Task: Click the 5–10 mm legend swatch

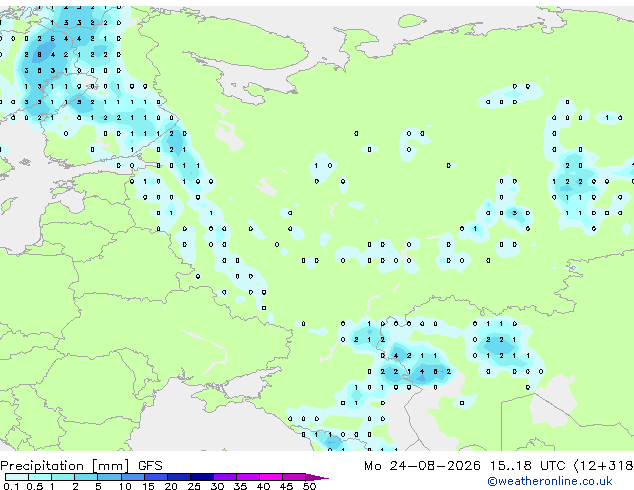Action: [109, 477]
